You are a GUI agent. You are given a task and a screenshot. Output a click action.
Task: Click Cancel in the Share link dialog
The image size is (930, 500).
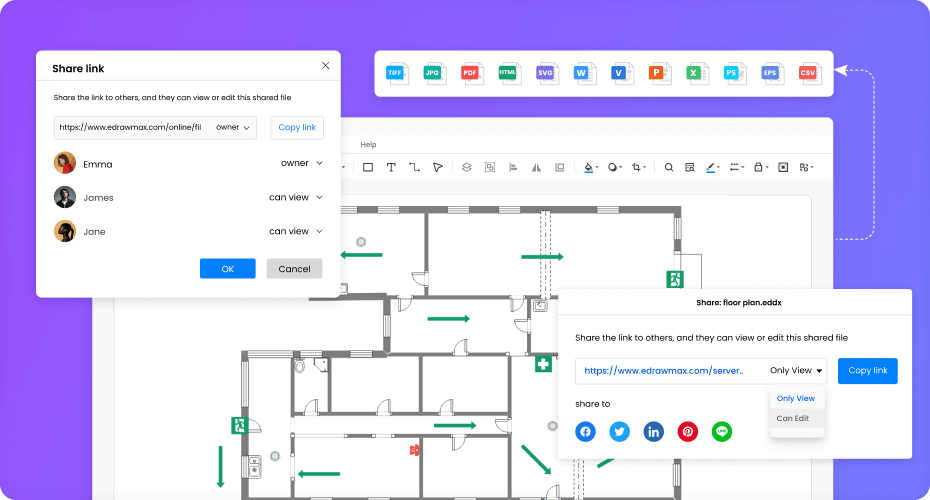pyautogui.click(x=294, y=269)
